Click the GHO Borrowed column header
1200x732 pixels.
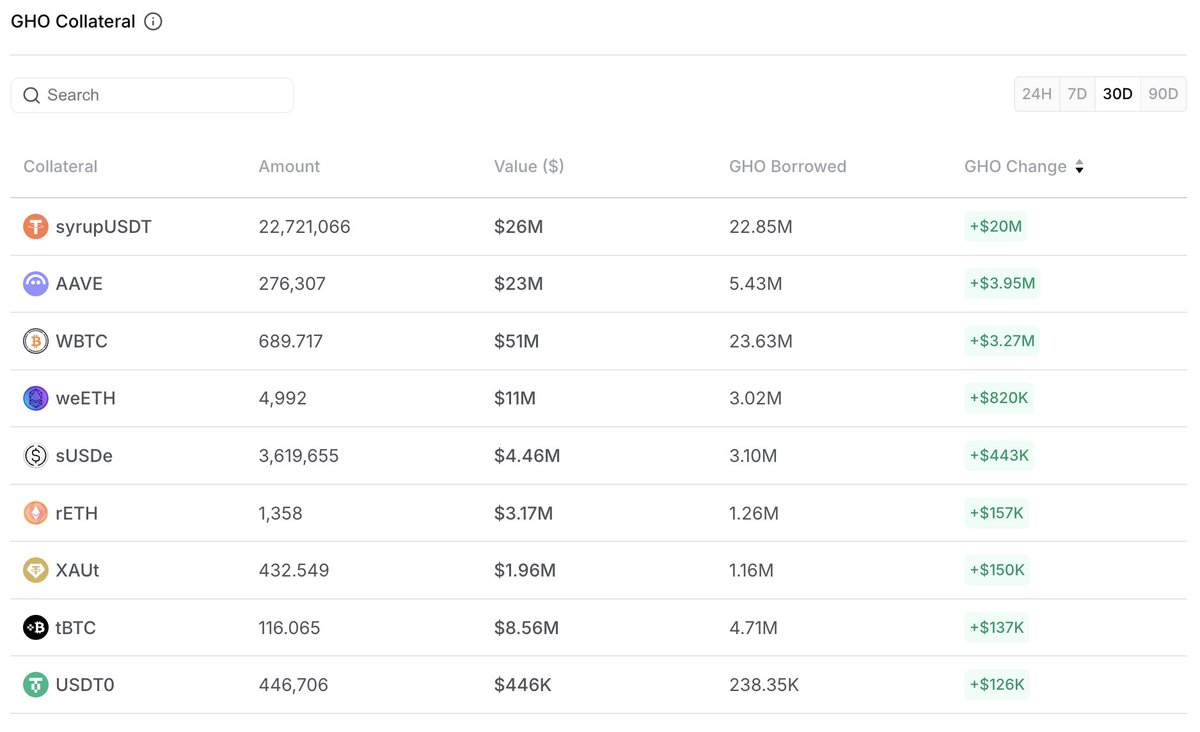click(788, 167)
